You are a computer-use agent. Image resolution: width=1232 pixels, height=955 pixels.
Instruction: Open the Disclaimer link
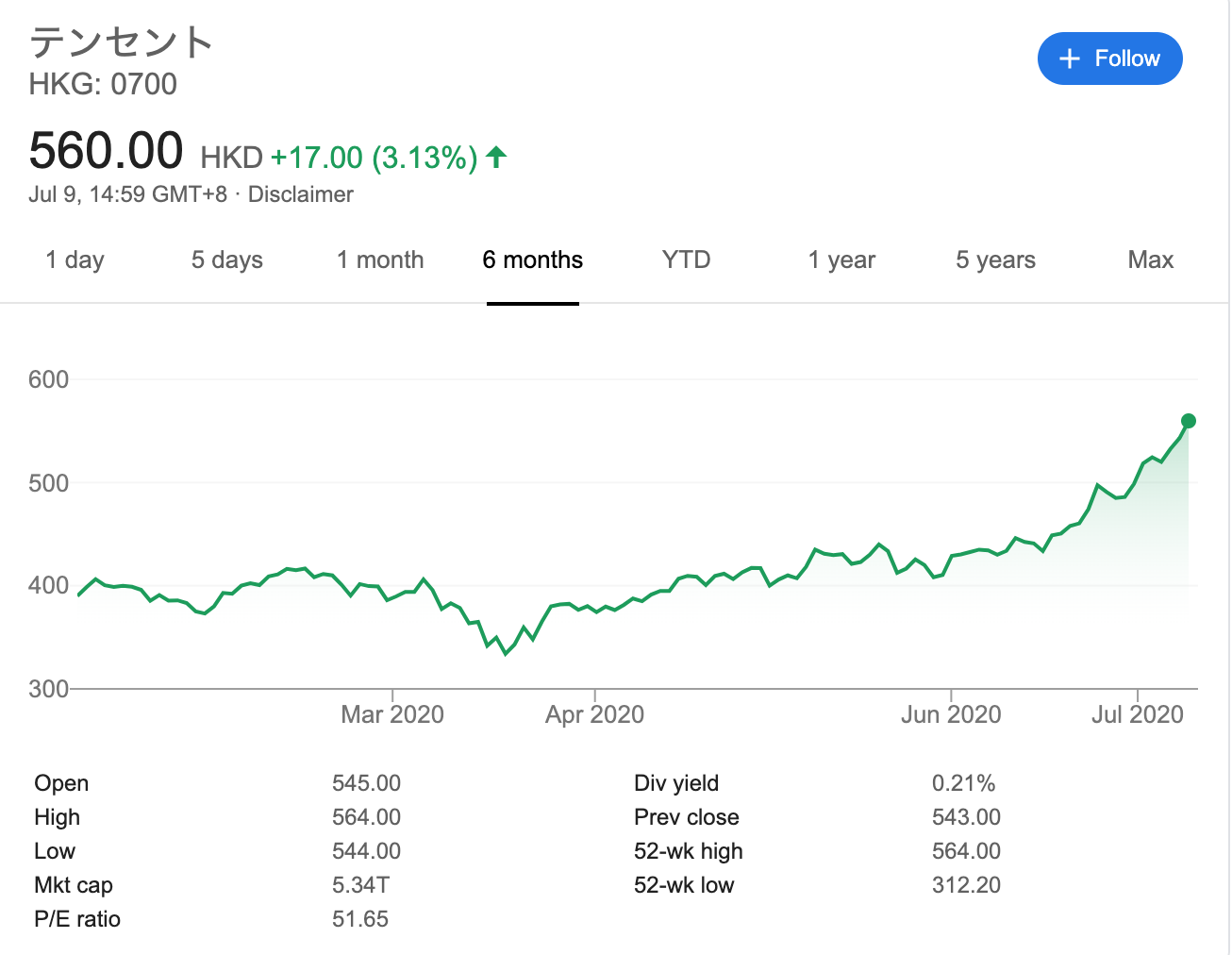click(x=300, y=194)
